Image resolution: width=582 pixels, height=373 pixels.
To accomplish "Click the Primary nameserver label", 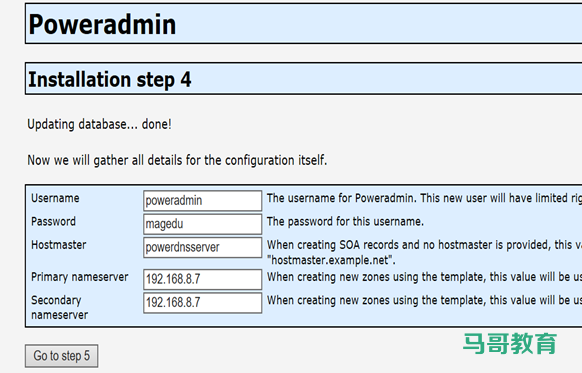I will coord(80,277).
